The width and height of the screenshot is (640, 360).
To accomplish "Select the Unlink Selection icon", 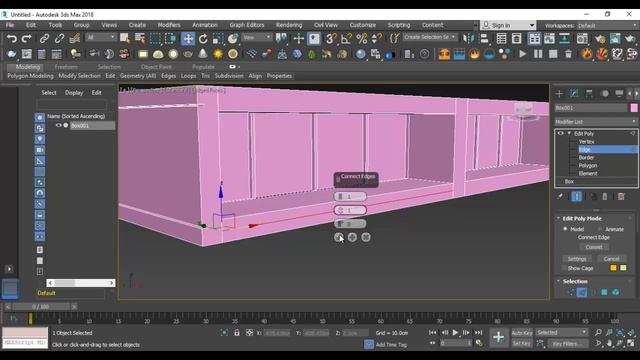I will click(59, 39).
